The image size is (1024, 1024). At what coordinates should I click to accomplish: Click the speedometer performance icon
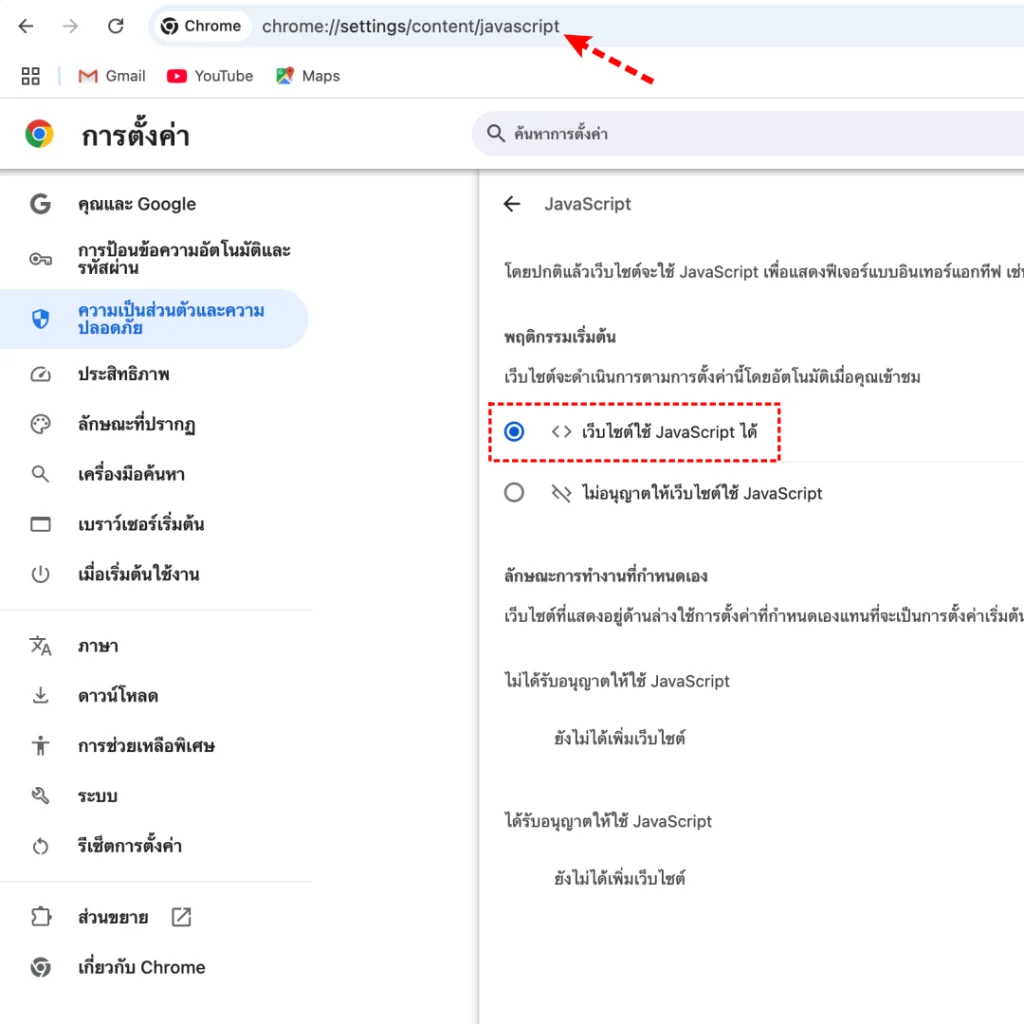point(40,374)
